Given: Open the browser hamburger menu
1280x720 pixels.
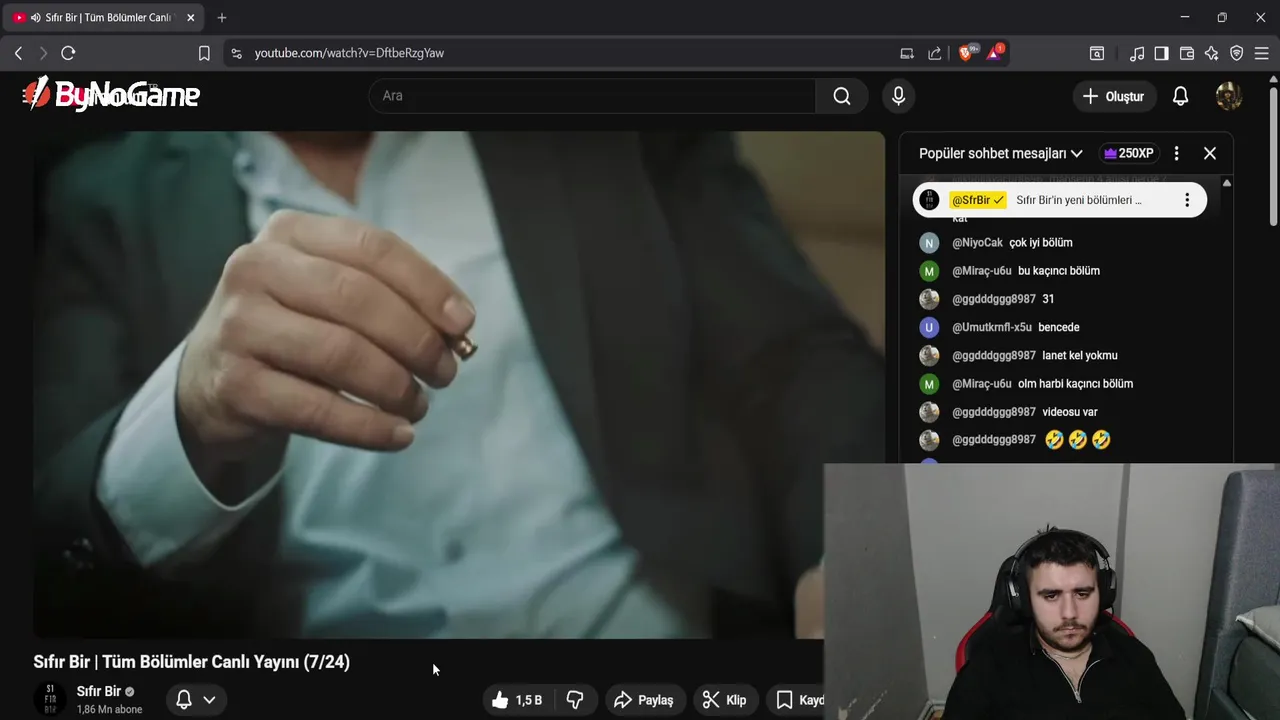Looking at the screenshot, I should point(1262,53).
